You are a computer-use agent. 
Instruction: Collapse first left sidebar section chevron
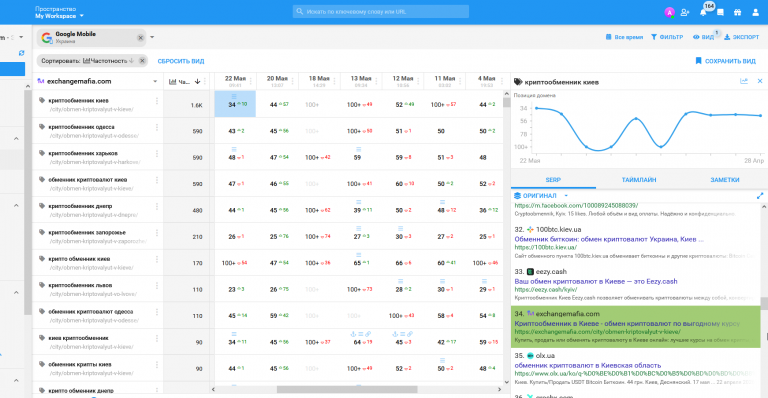point(16,139)
